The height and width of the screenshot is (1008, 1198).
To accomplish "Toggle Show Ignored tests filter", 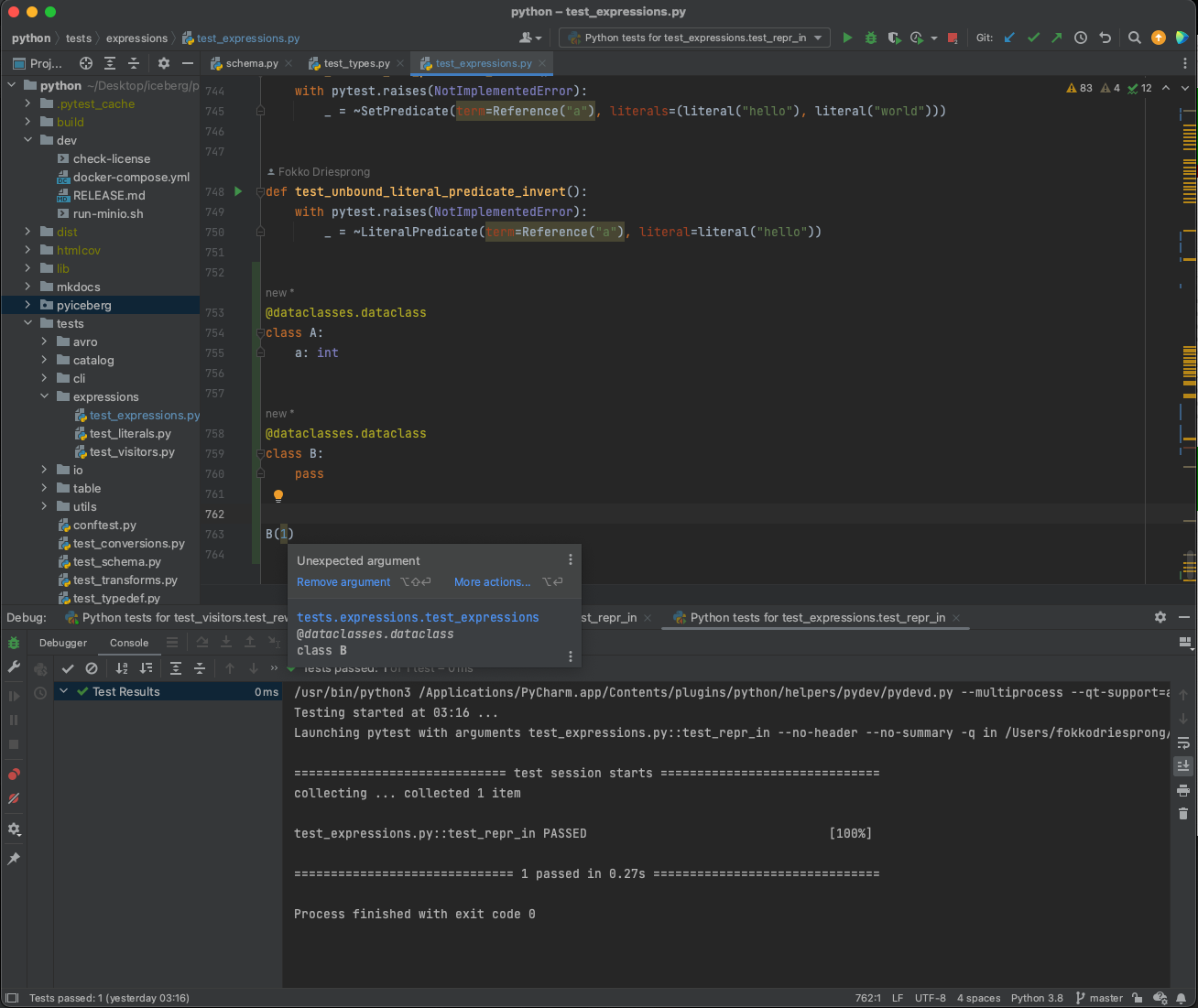I will [x=92, y=667].
